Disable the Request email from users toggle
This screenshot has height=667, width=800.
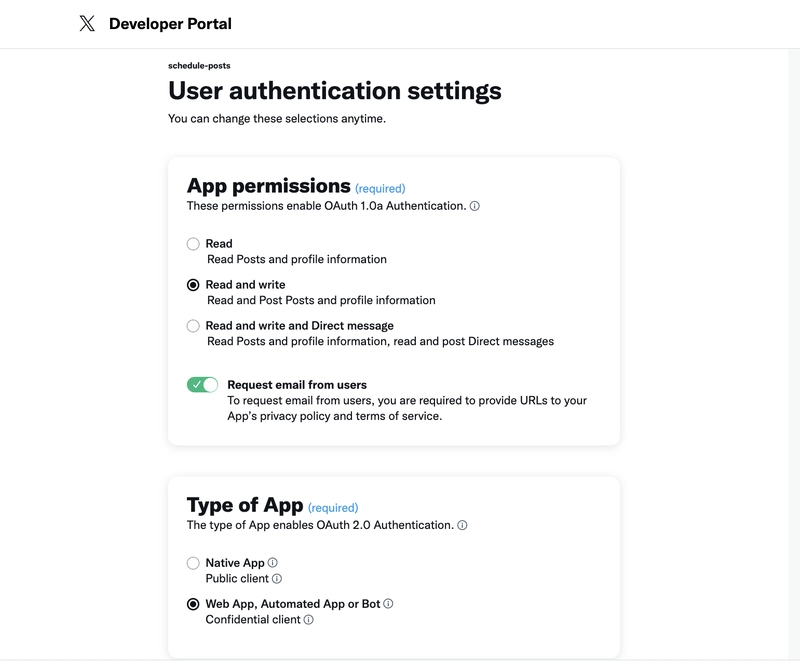tap(202, 385)
